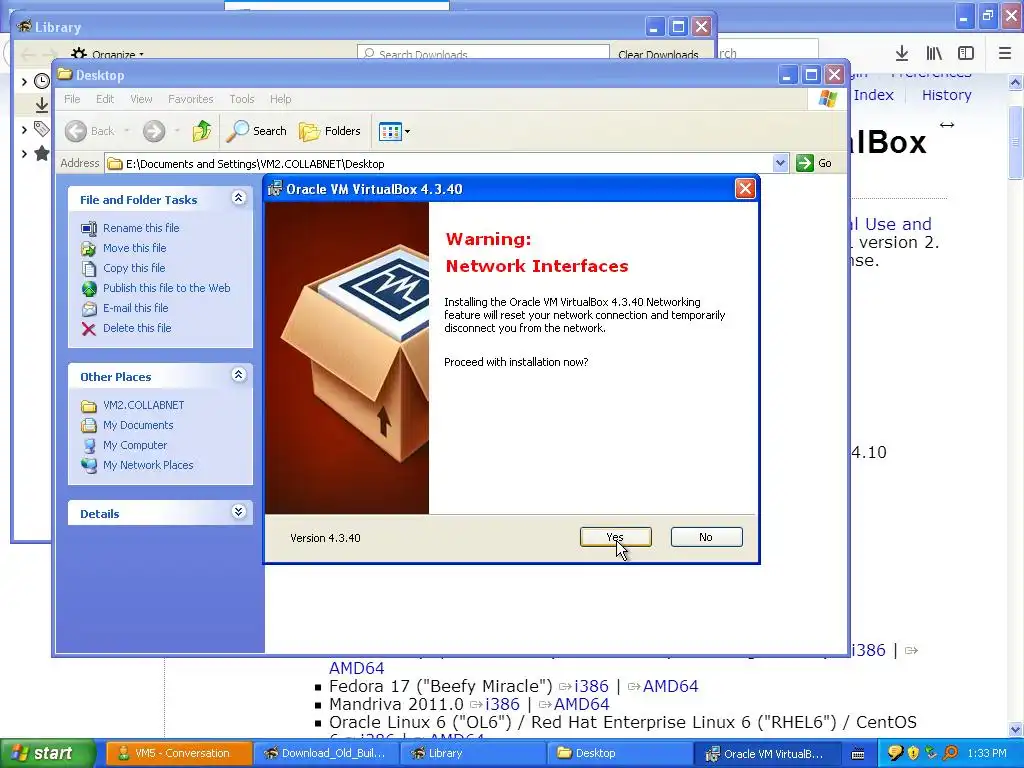Expand History tree node in Library
The image size is (1024, 768).
pos(24,81)
